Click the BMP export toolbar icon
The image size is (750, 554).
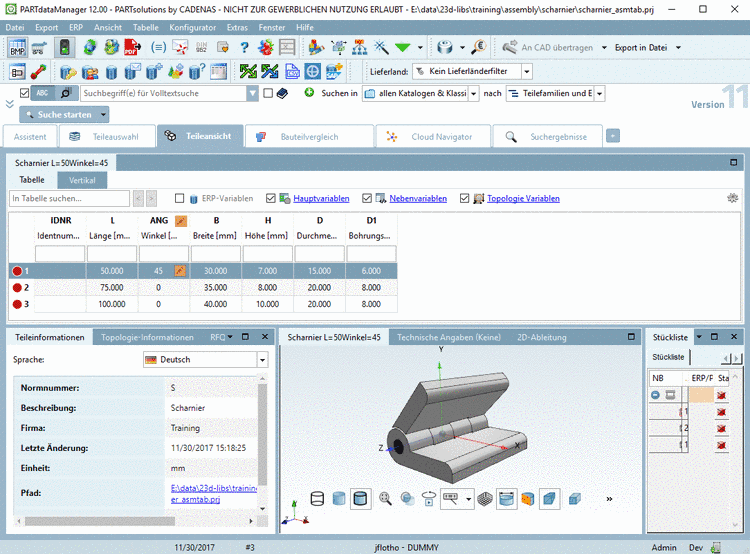click(x=17, y=47)
